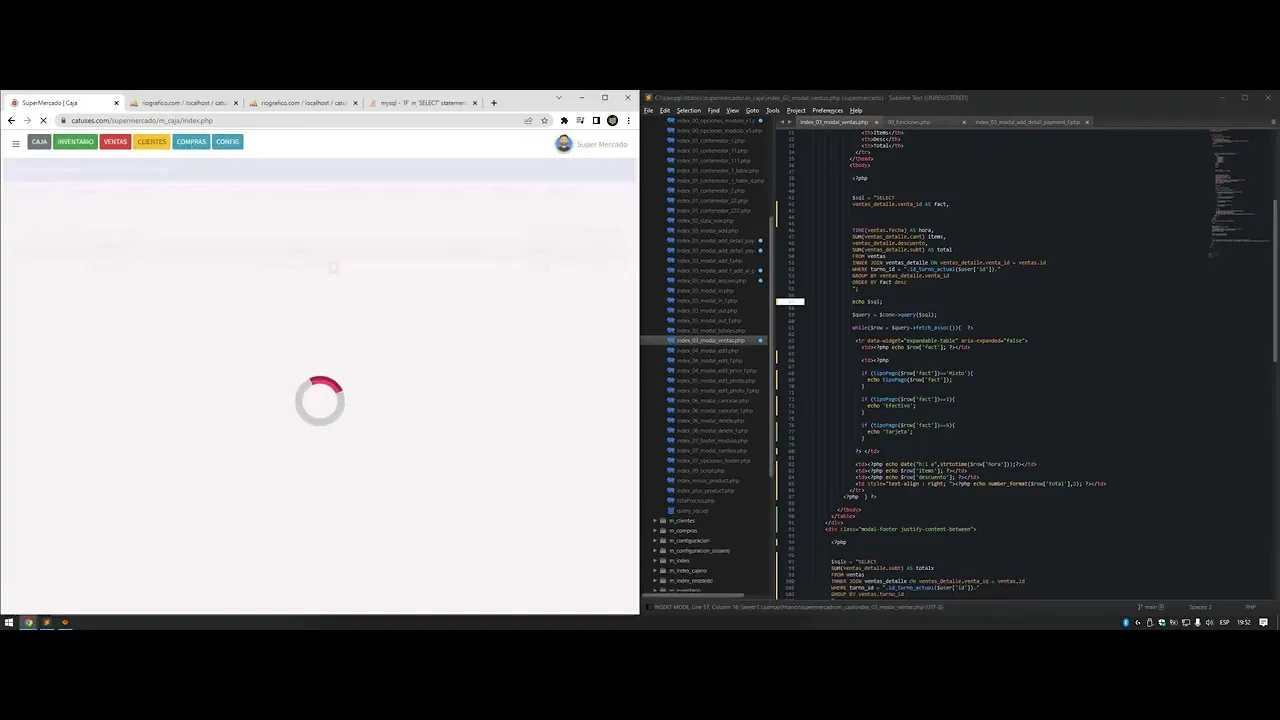The width and height of the screenshot is (1280, 720).
Task: Open the File menu in Sublime Text
Action: [x=648, y=110]
